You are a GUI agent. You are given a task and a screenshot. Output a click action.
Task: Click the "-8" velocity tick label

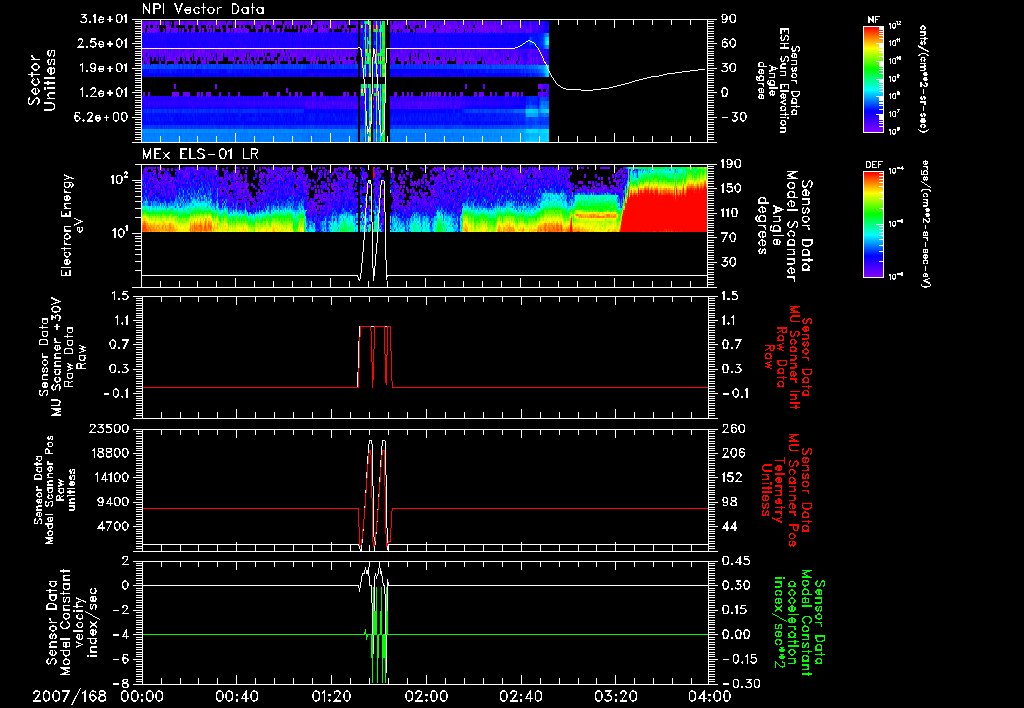click(x=119, y=683)
